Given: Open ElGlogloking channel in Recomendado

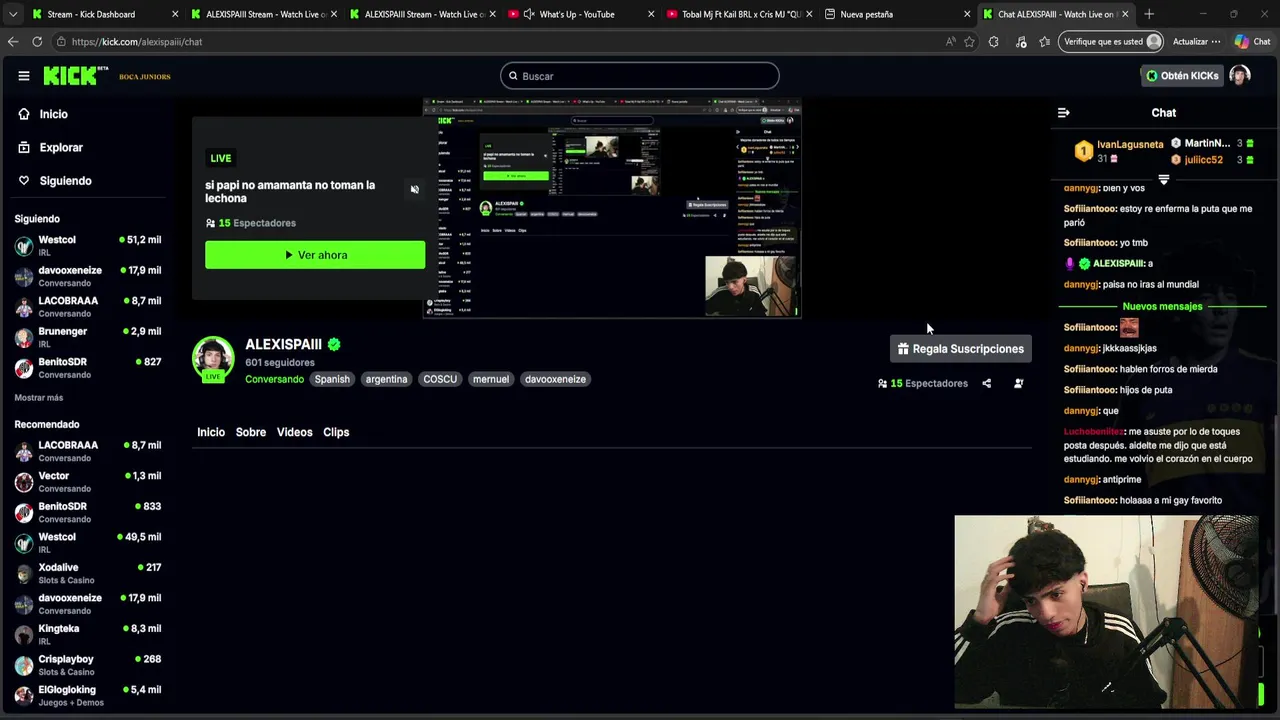Looking at the screenshot, I should pyautogui.click(x=88, y=695).
